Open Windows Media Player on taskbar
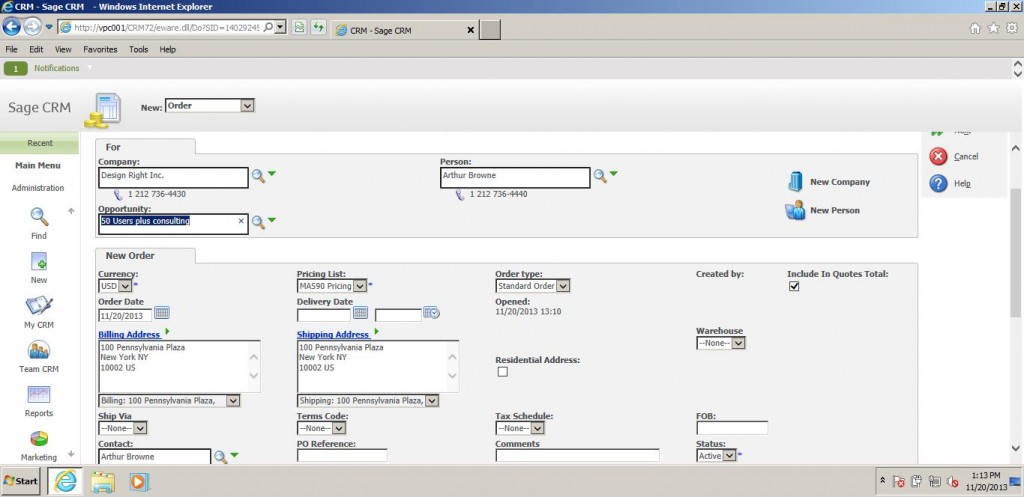 point(139,482)
